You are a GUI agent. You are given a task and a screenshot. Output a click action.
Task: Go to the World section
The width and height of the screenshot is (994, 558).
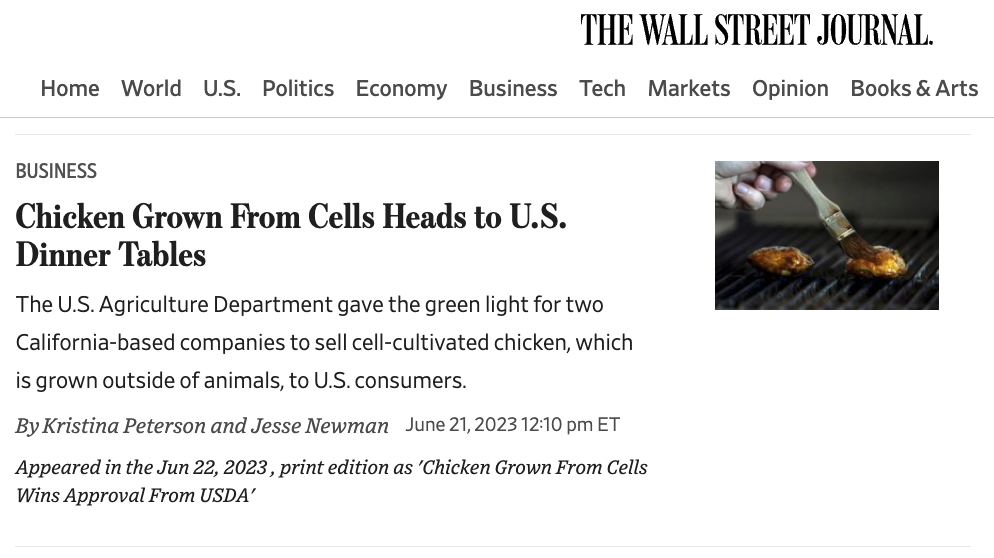click(151, 88)
